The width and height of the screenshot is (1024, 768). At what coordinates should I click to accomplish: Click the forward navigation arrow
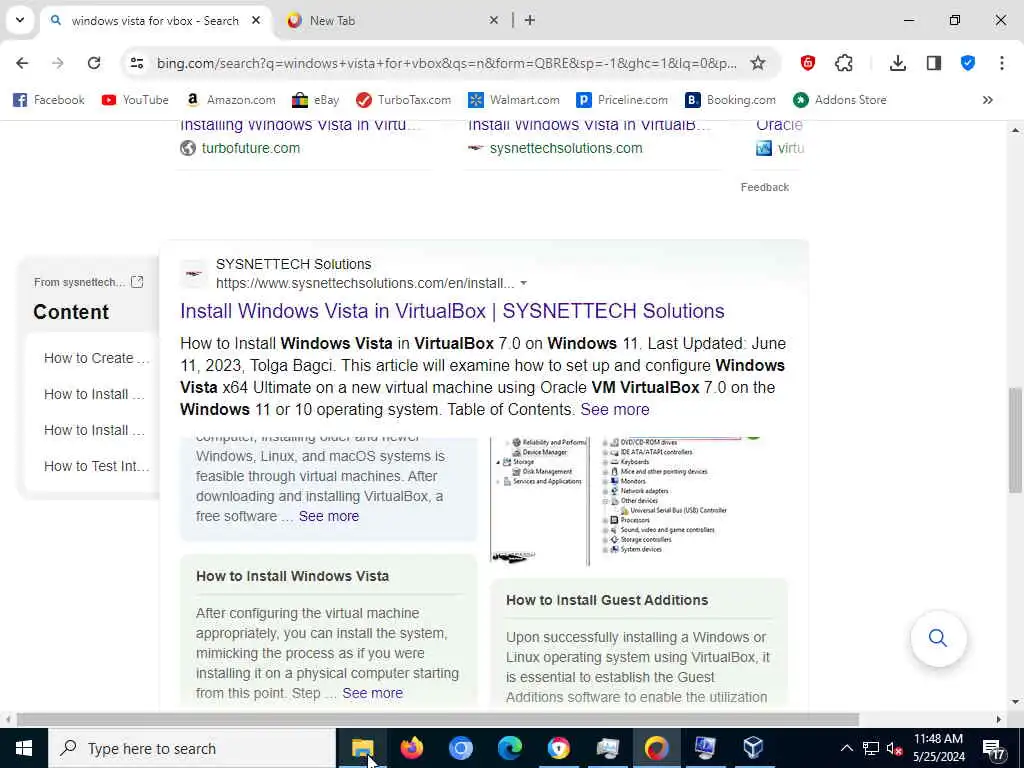pyautogui.click(x=57, y=63)
